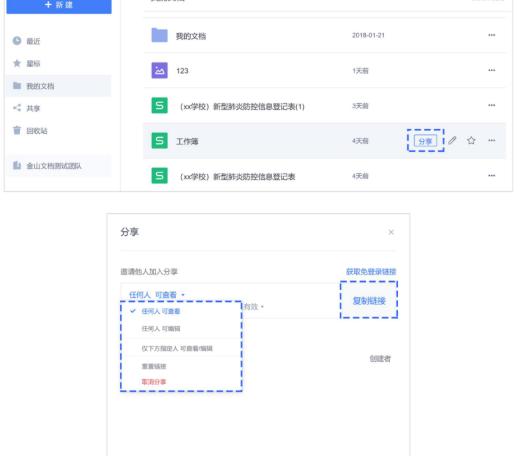Click the 获取免登录链接 link

[371, 272]
